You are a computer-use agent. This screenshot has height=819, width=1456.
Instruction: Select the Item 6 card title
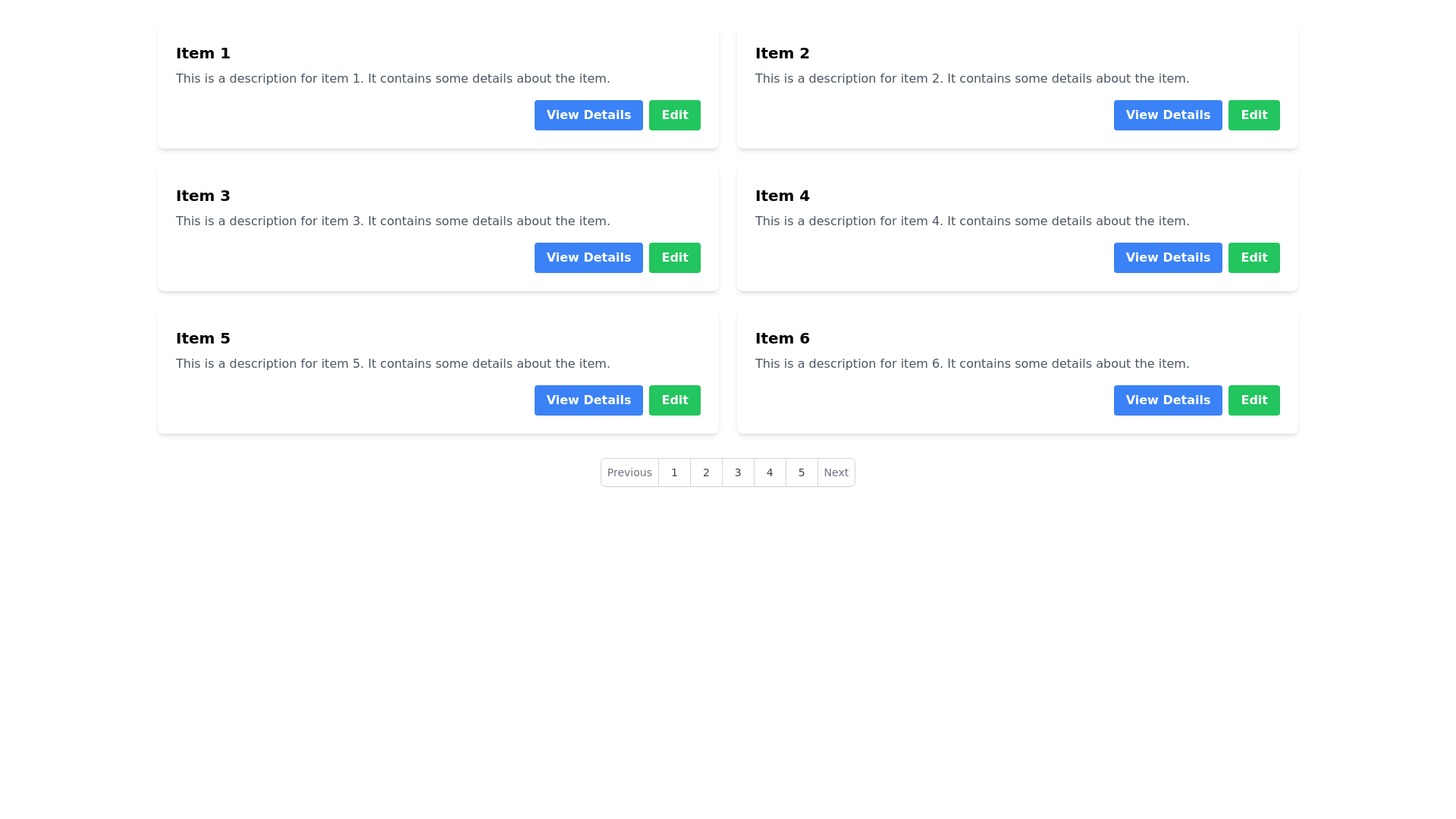(782, 338)
